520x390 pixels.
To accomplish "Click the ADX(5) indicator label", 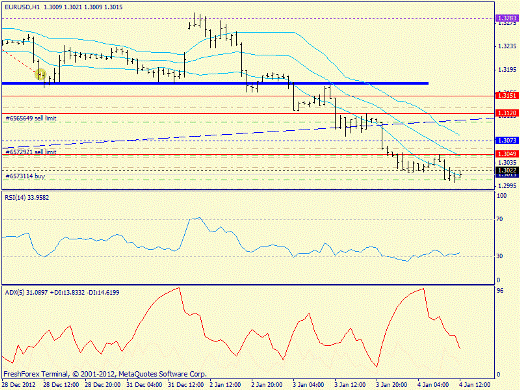I will (62, 293).
